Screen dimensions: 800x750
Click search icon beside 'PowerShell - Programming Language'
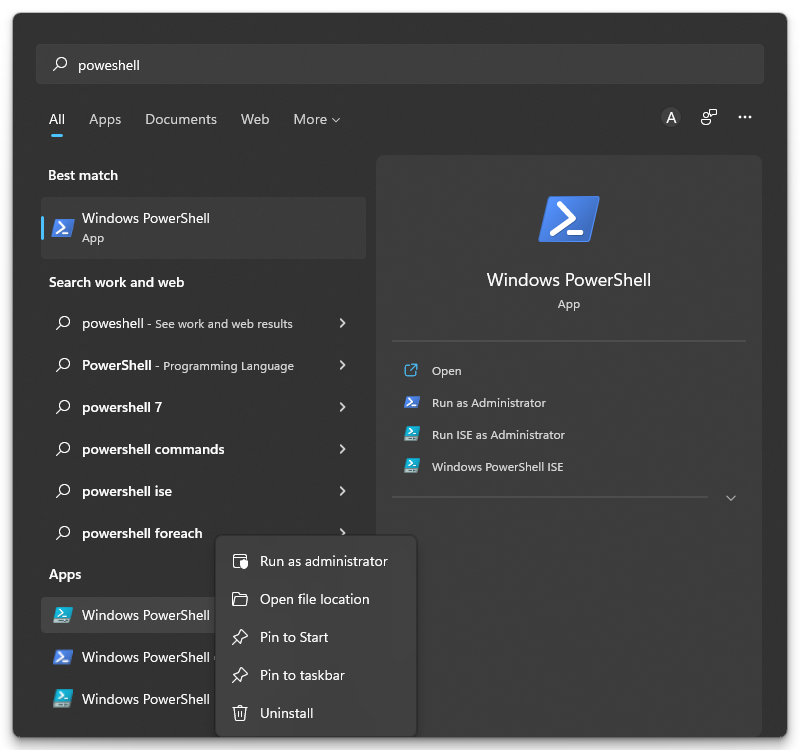(63, 365)
